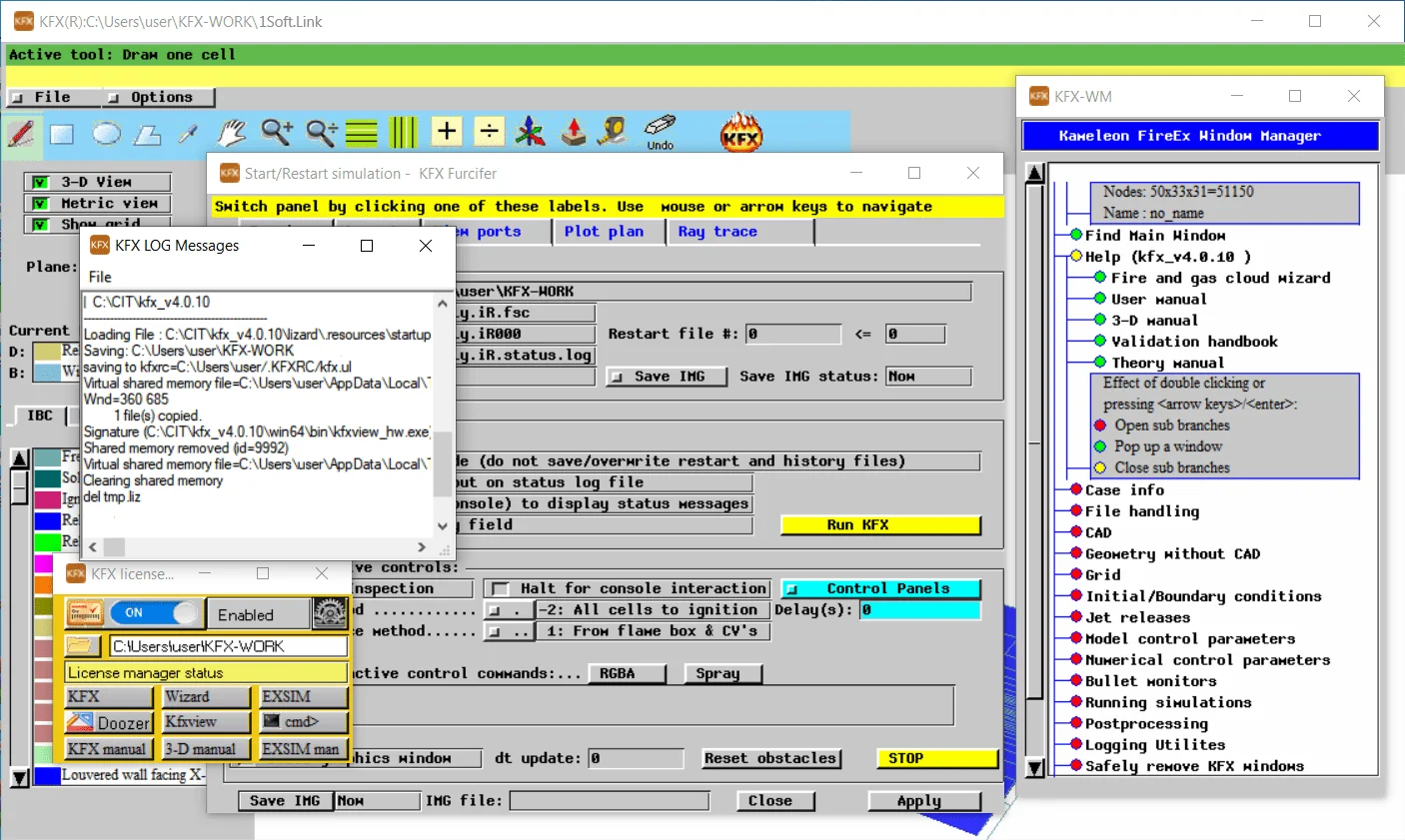1405x840 pixels.
Task: Select the tape measure tool
Action: click(613, 131)
